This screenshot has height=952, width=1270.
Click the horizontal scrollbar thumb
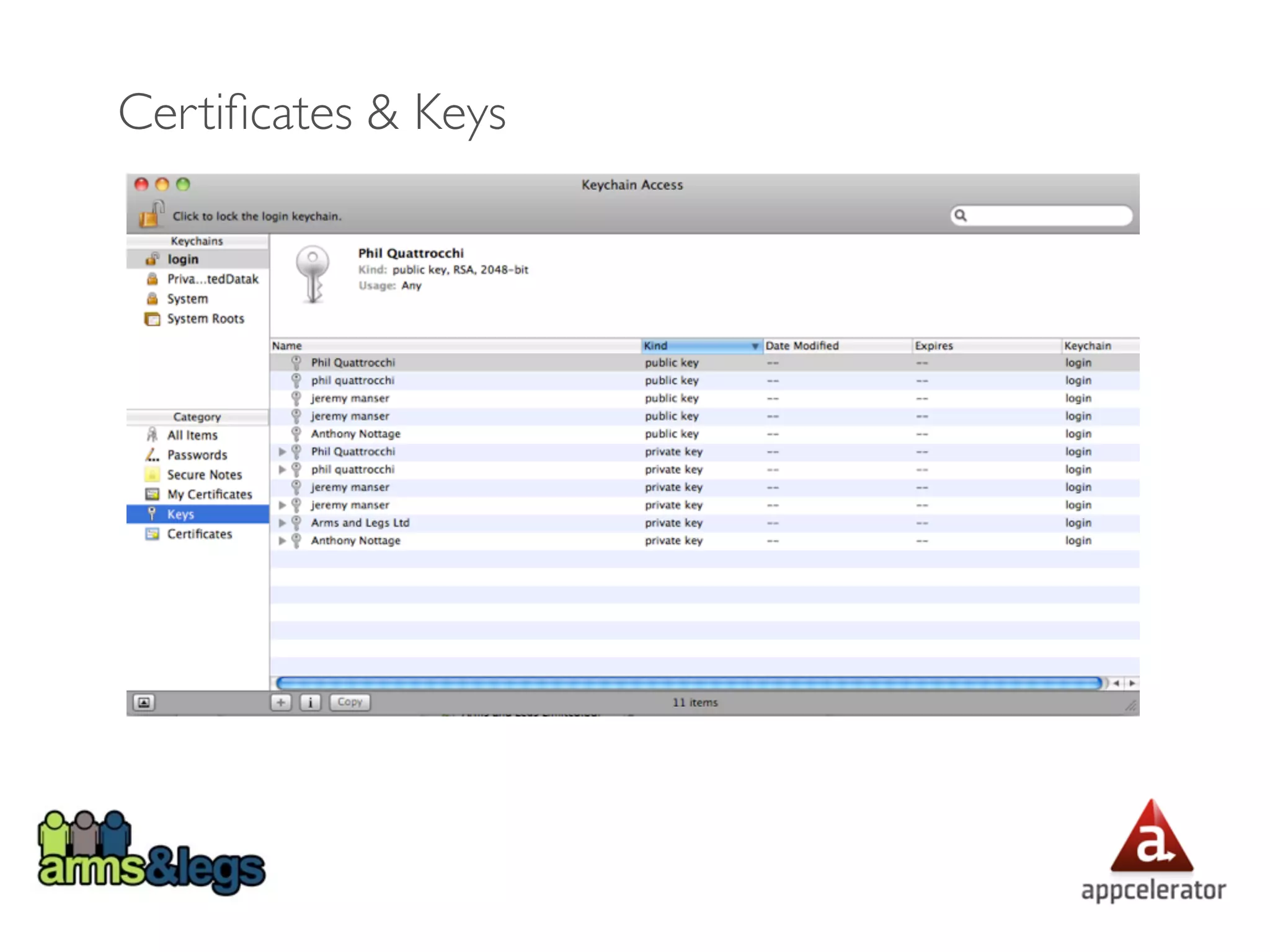click(x=688, y=683)
